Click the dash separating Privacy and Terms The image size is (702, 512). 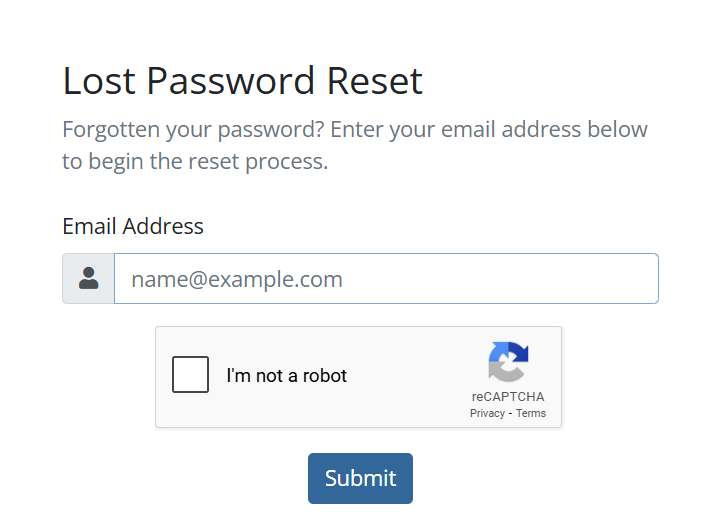pos(510,413)
